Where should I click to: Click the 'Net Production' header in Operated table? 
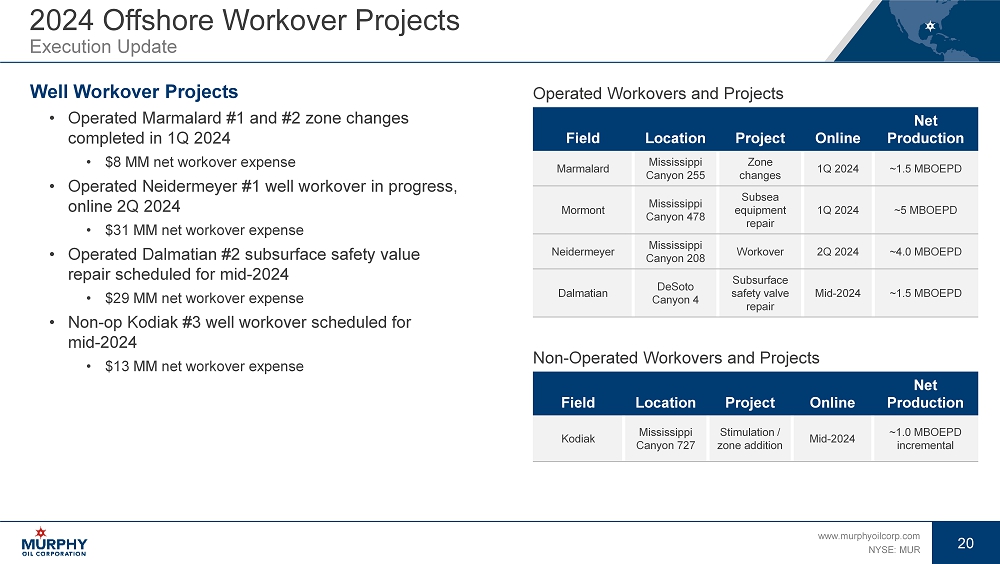(x=925, y=129)
